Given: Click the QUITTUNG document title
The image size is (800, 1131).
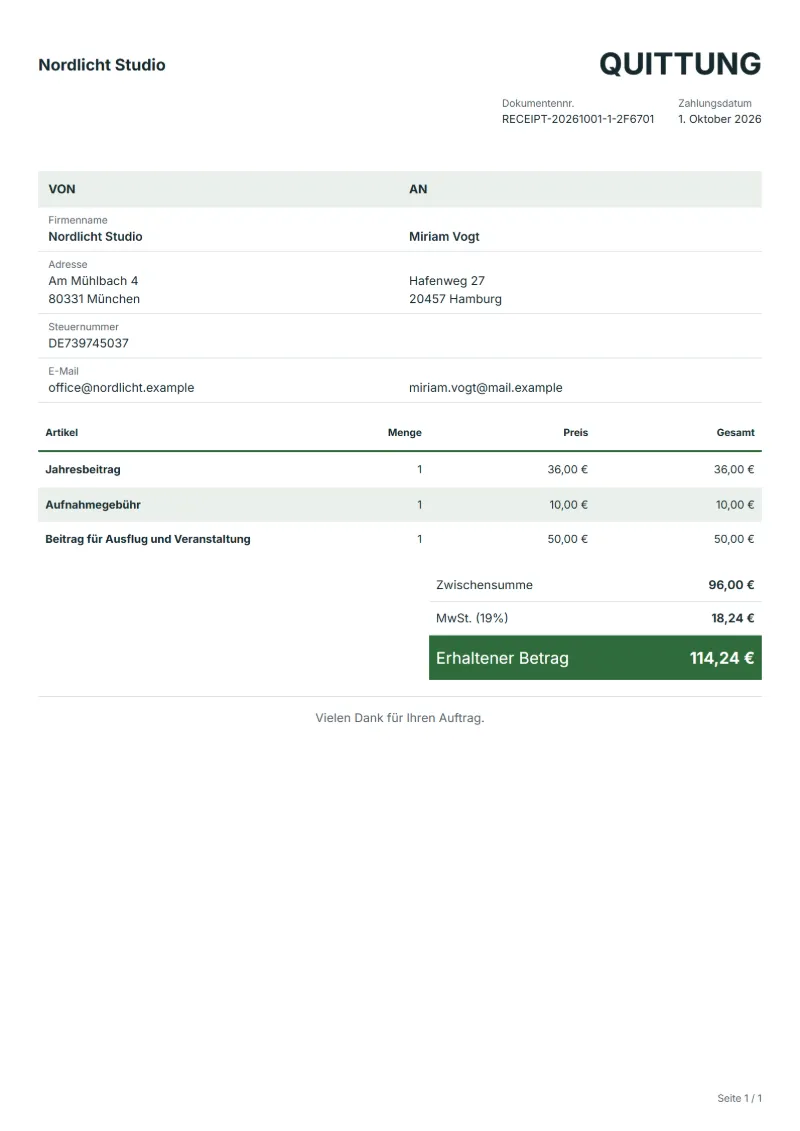Looking at the screenshot, I should [x=680, y=64].
